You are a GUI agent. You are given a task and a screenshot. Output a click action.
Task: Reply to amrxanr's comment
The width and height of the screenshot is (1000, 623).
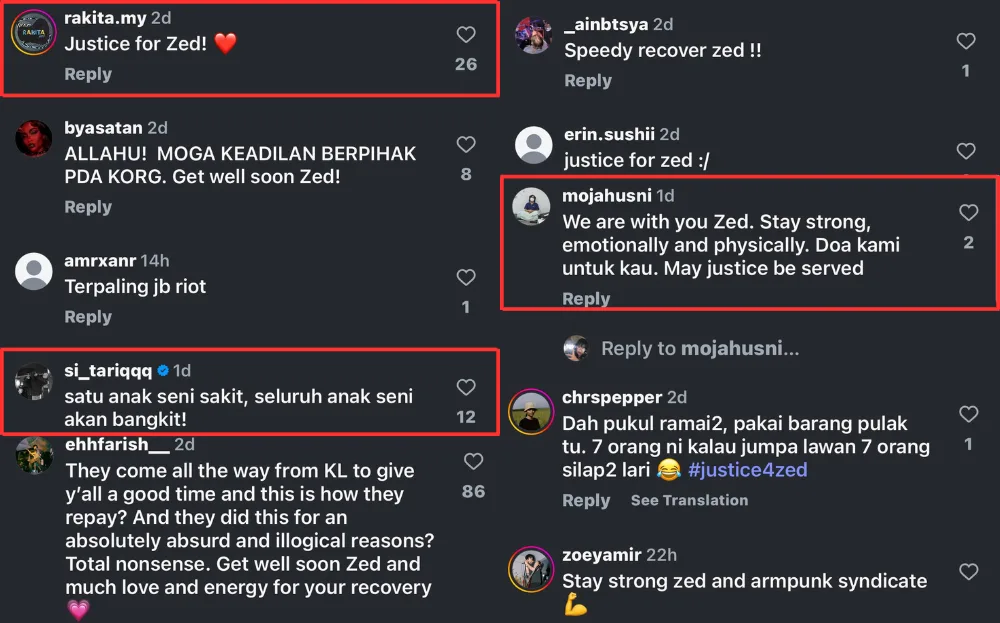(x=88, y=317)
